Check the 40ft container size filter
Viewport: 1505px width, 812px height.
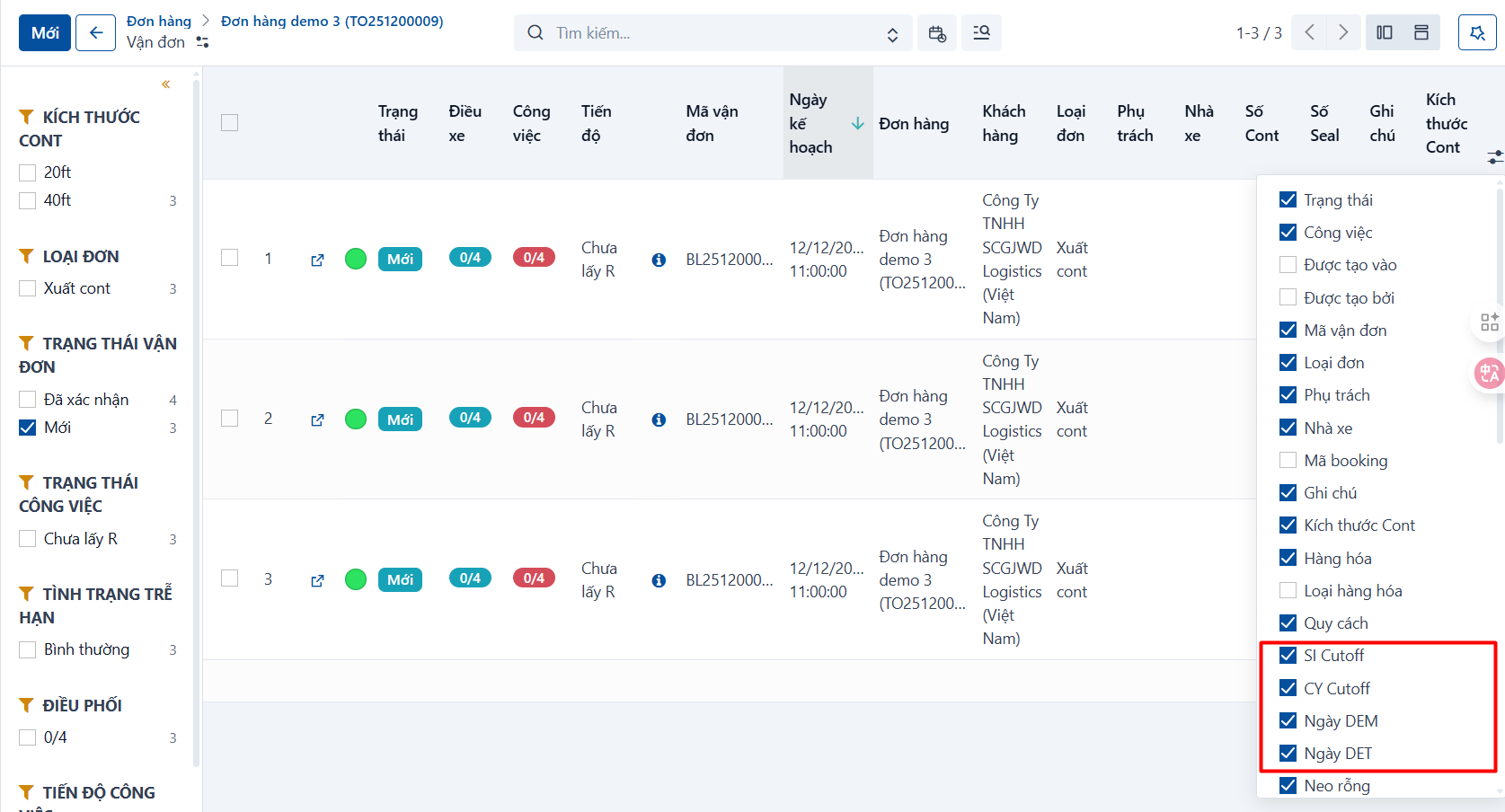pos(28,200)
